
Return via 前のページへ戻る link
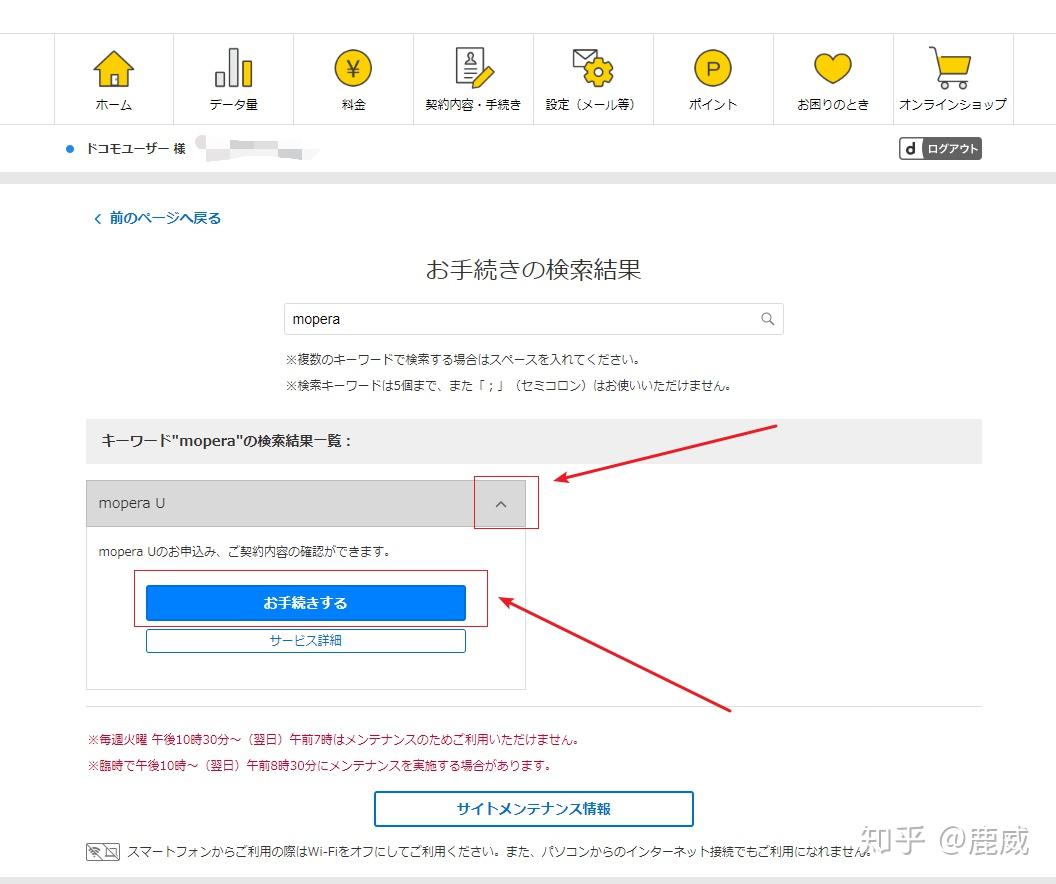pyautogui.click(x=157, y=218)
